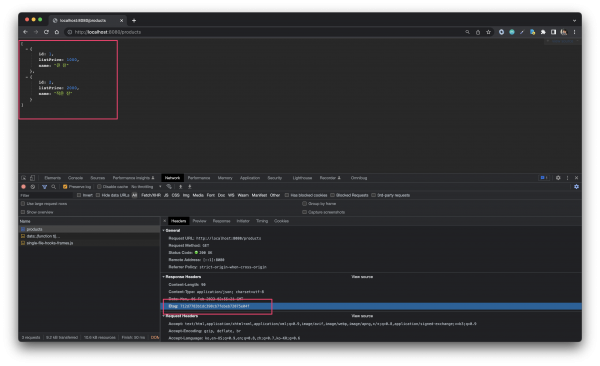Image resolution: width=600 pixels, height=366 pixels.
Task: Check 3rd-party requests option
Action: pyautogui.click(x=373, y=195)
